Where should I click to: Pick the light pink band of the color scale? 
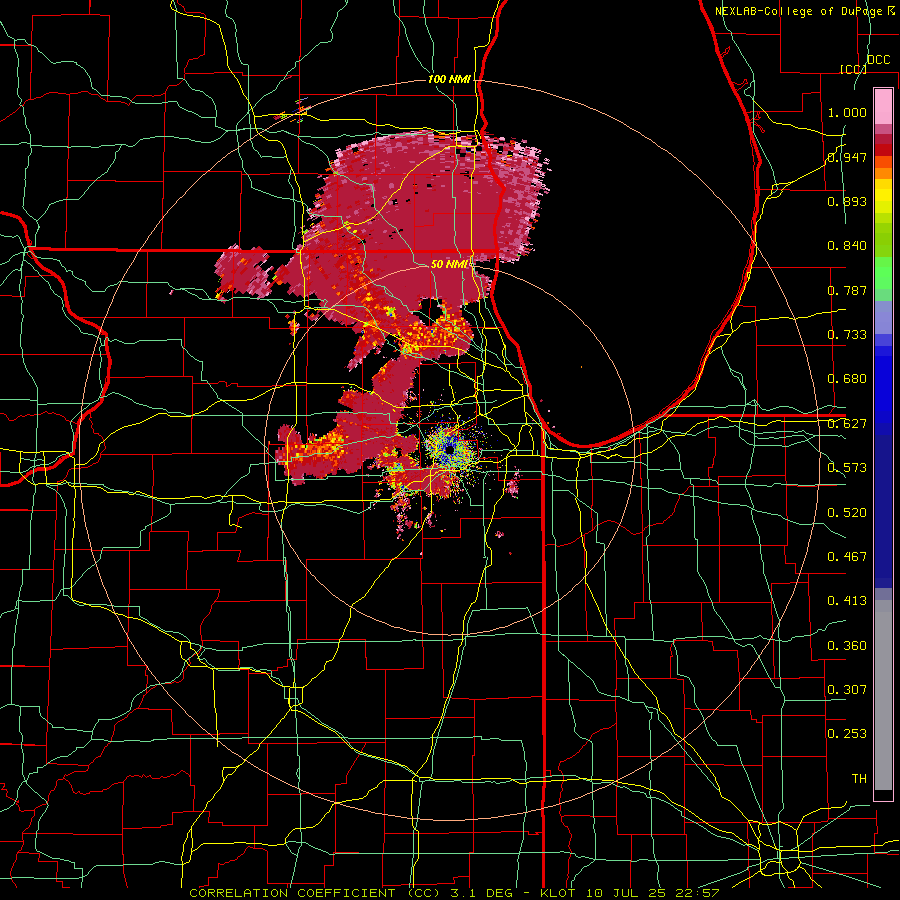[883, 106]
